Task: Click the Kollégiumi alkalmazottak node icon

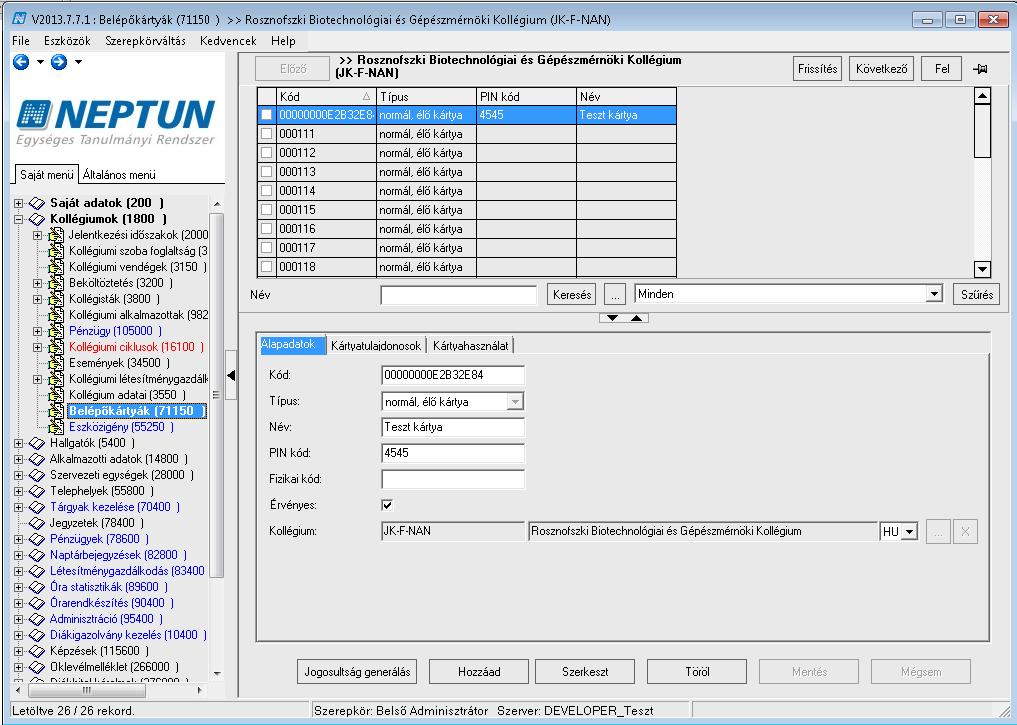Action: (x=56, y=315)
